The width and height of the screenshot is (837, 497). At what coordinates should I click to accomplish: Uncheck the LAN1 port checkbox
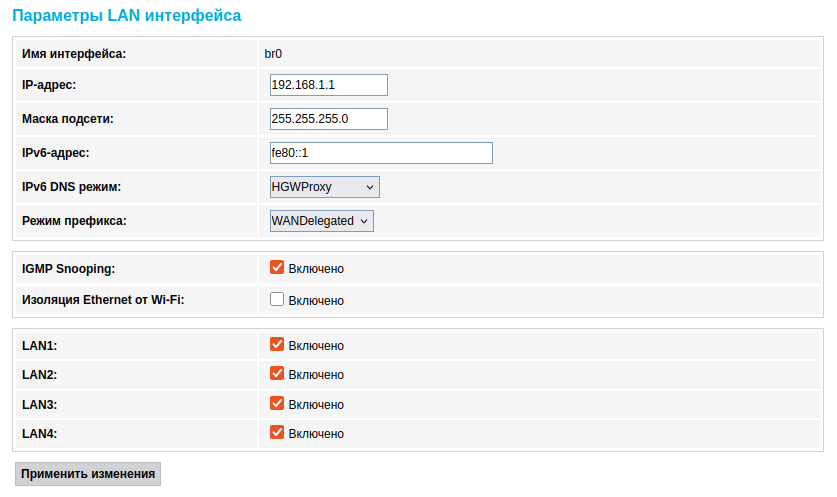coord(277,345)
